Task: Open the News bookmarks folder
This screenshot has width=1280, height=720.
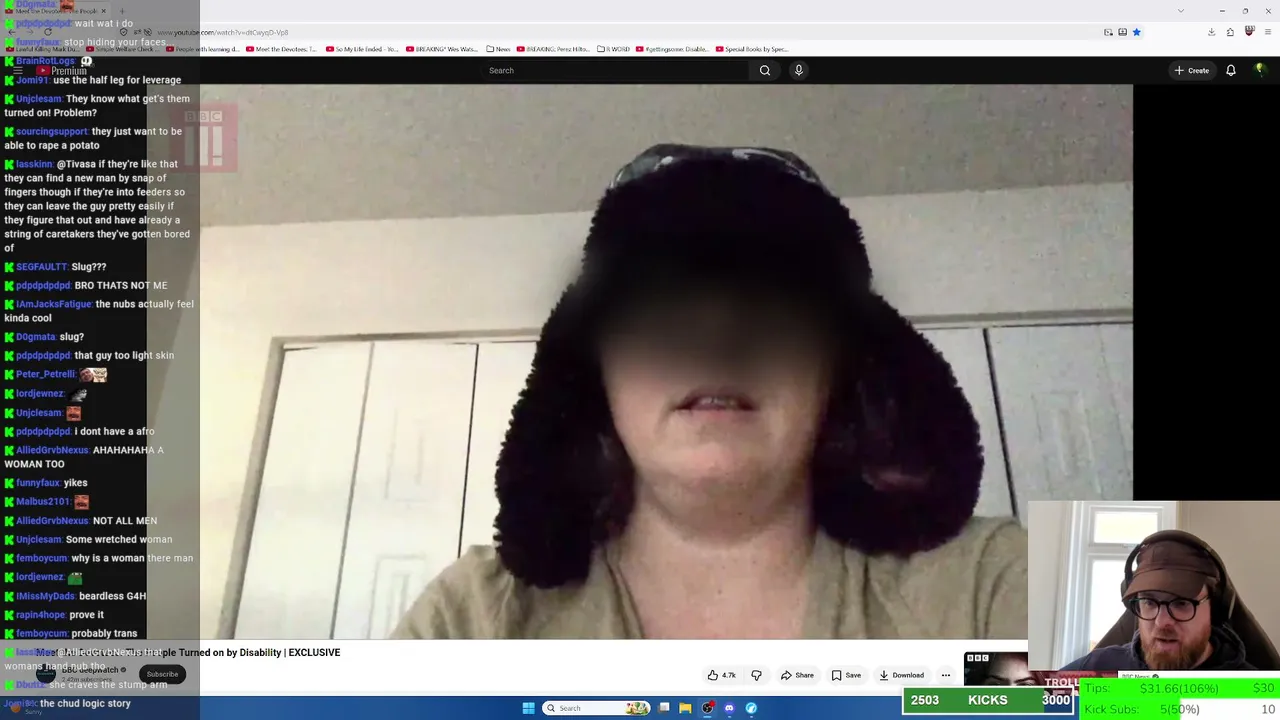Action: pos(498,49)
